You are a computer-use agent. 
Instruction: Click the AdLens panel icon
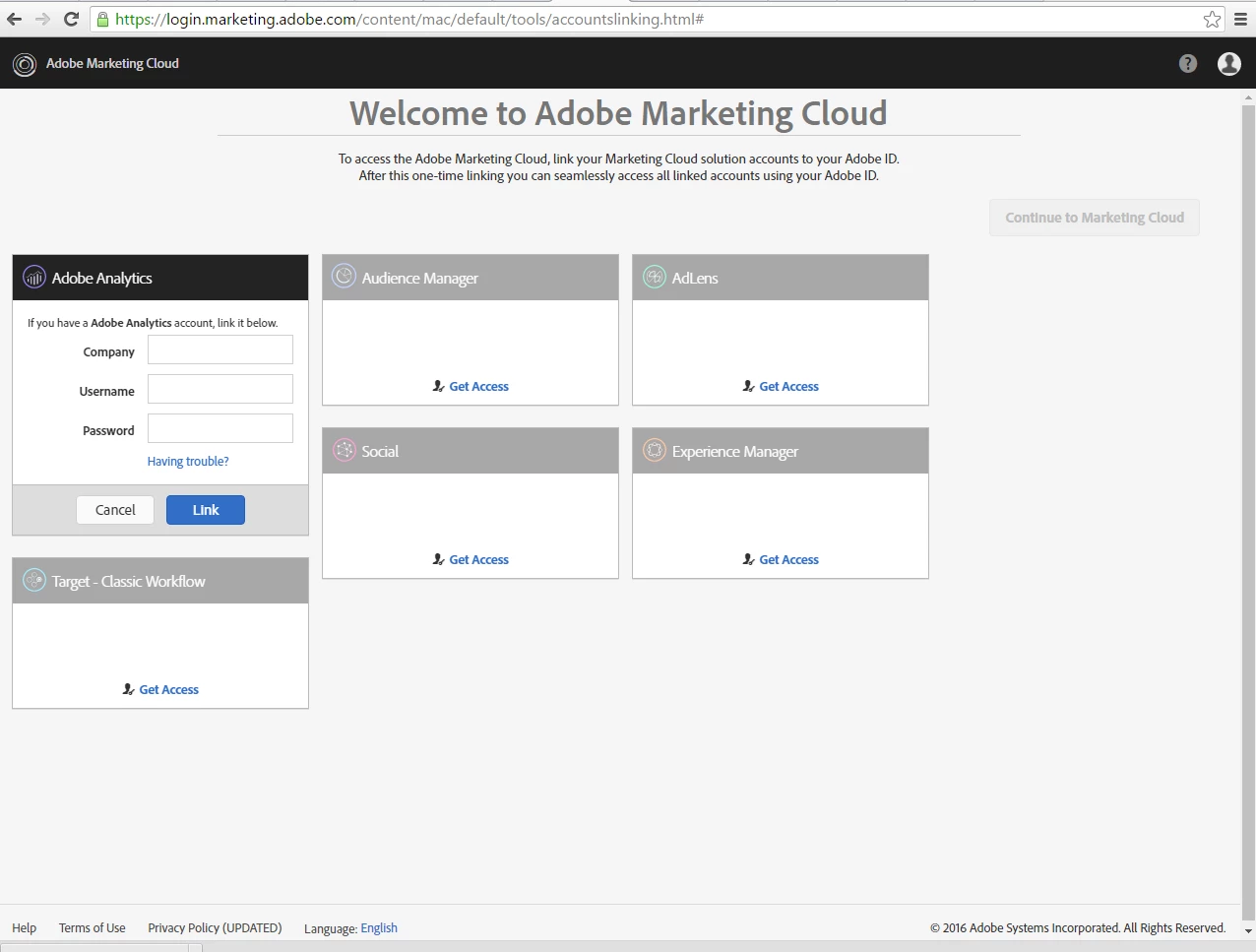(x=655, y=277)
